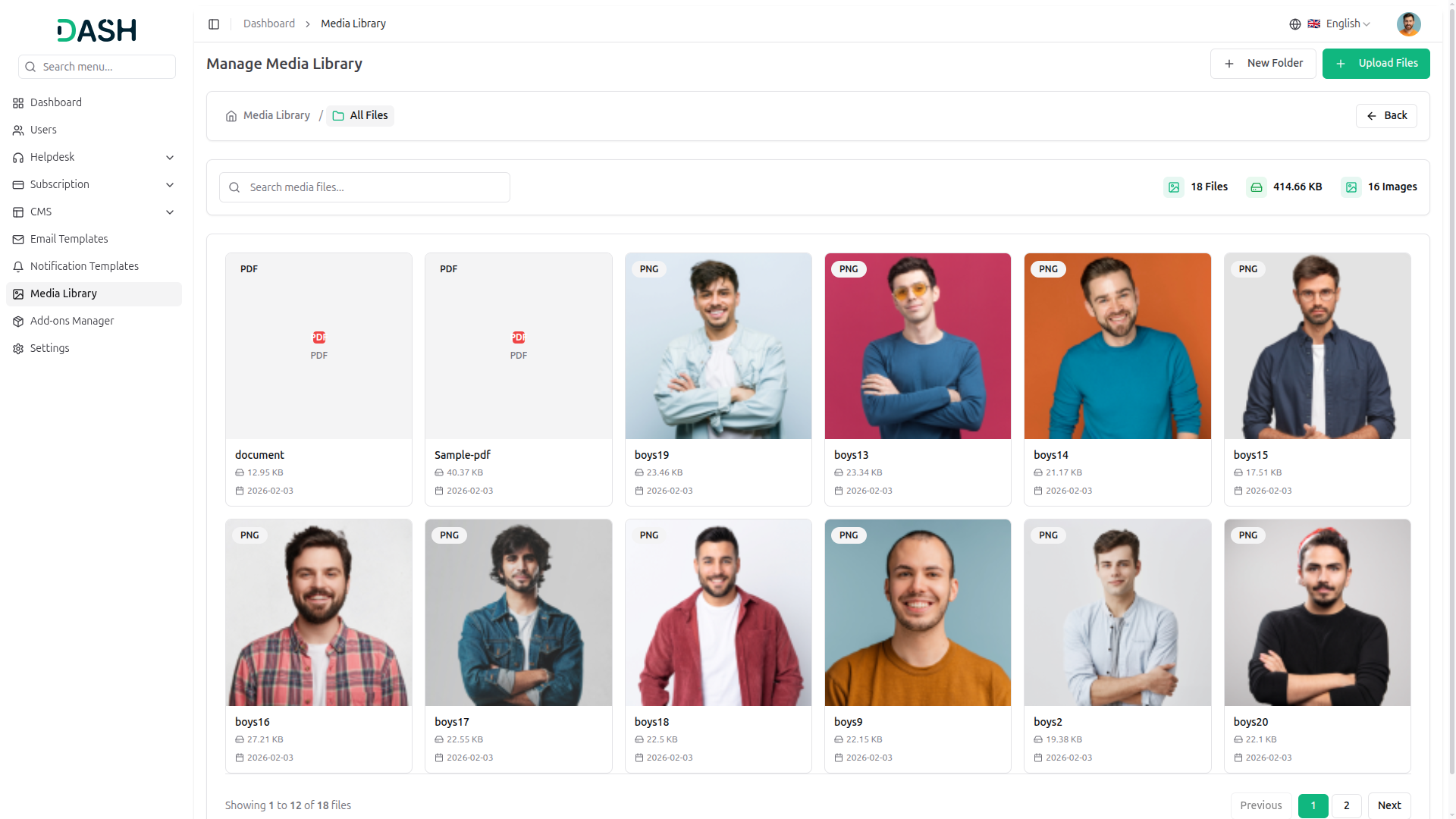The width and height of the screenshot is (1456, 819).
Task: Click the Dashboard grid icon in sidebar
Action: click(x=18, y=103)
